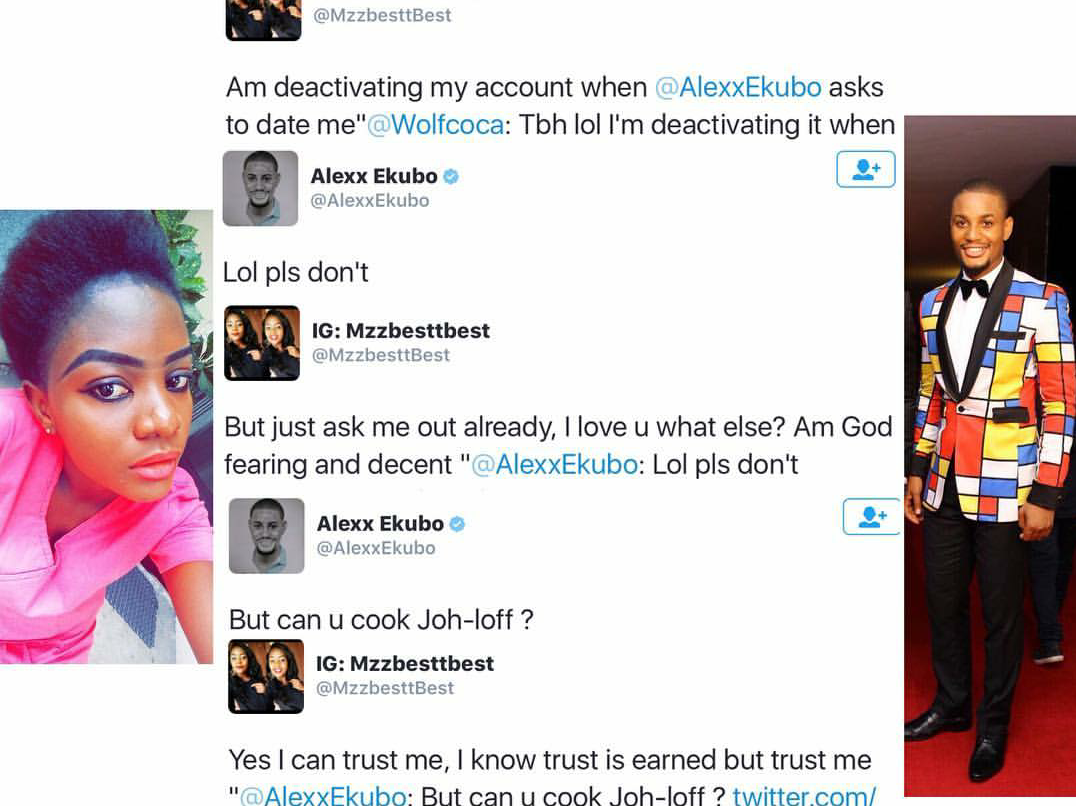This screenshot has width=1076, height=806.
Task: Click the woman in pink selfie photo
Action: click(x=106, y=436)
